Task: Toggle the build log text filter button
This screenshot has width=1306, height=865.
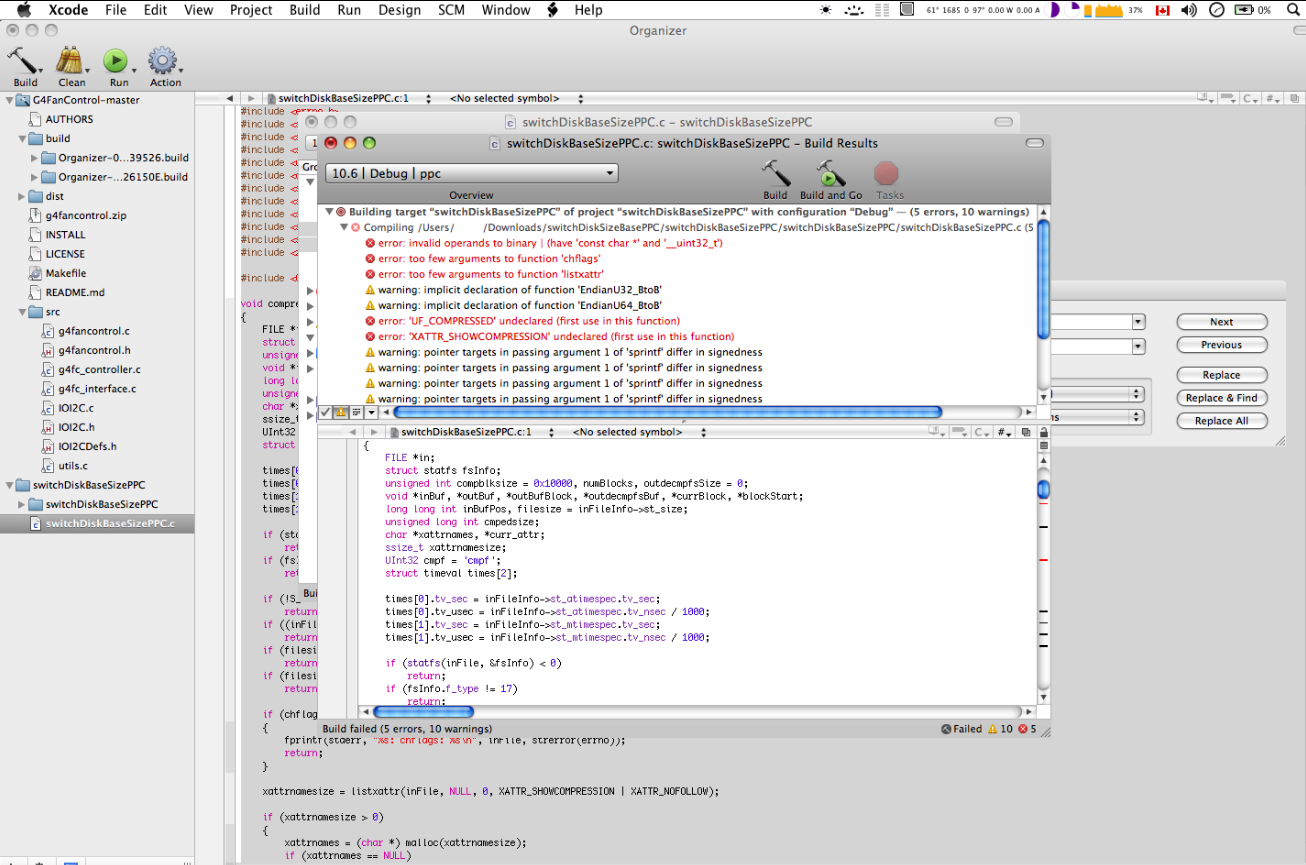Action: pos(356,412)
